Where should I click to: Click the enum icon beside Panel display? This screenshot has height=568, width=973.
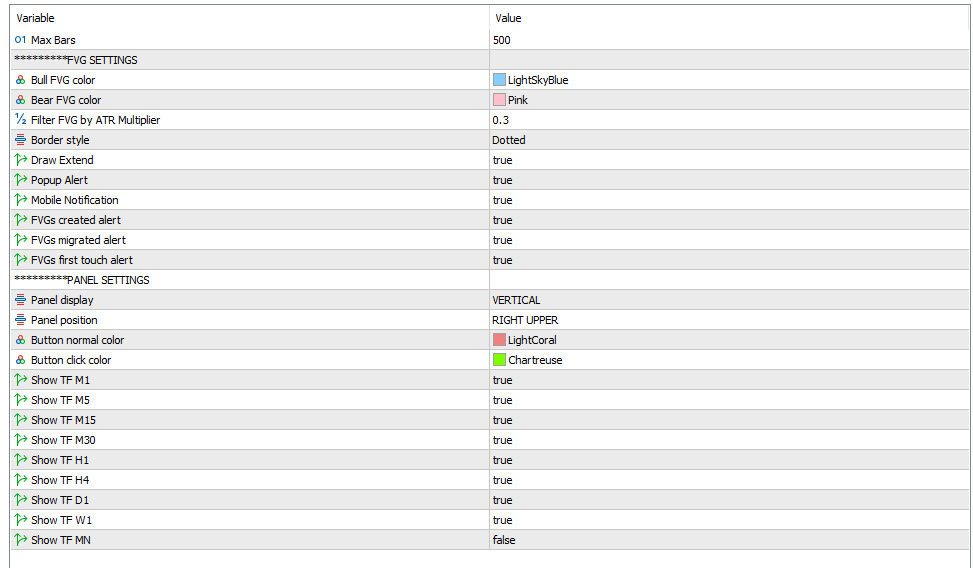(20, 300)
